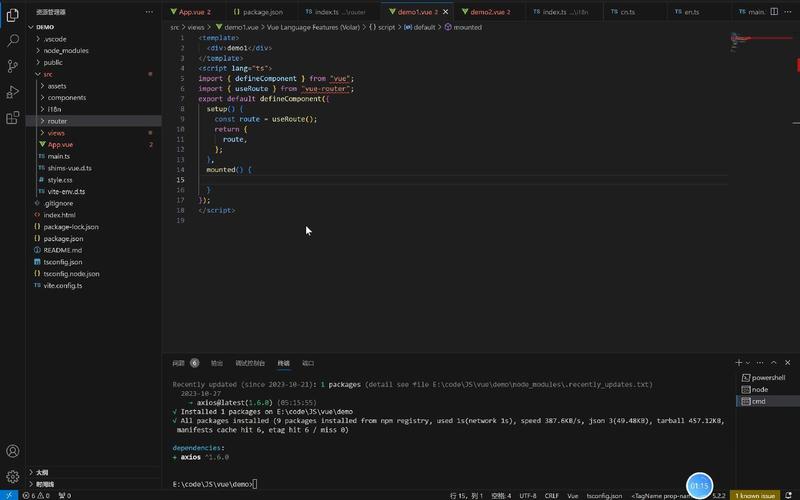This screenshot has width=800, height=500.
Task: Open App.vue in the file tree
Action: pos(94,144)
